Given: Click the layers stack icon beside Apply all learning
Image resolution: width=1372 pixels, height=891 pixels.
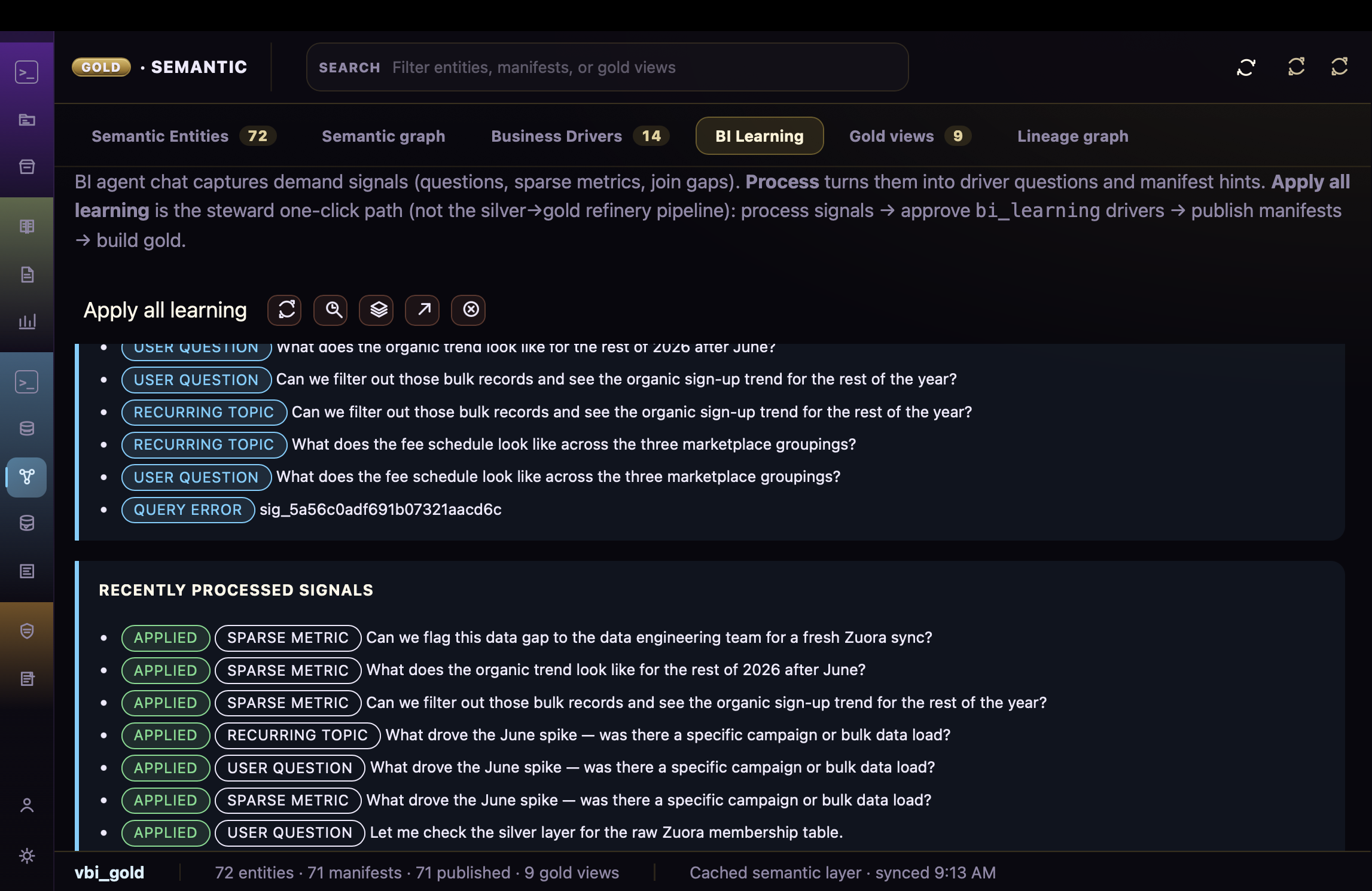Looking at the screenshot, I should tap(376, 310).
